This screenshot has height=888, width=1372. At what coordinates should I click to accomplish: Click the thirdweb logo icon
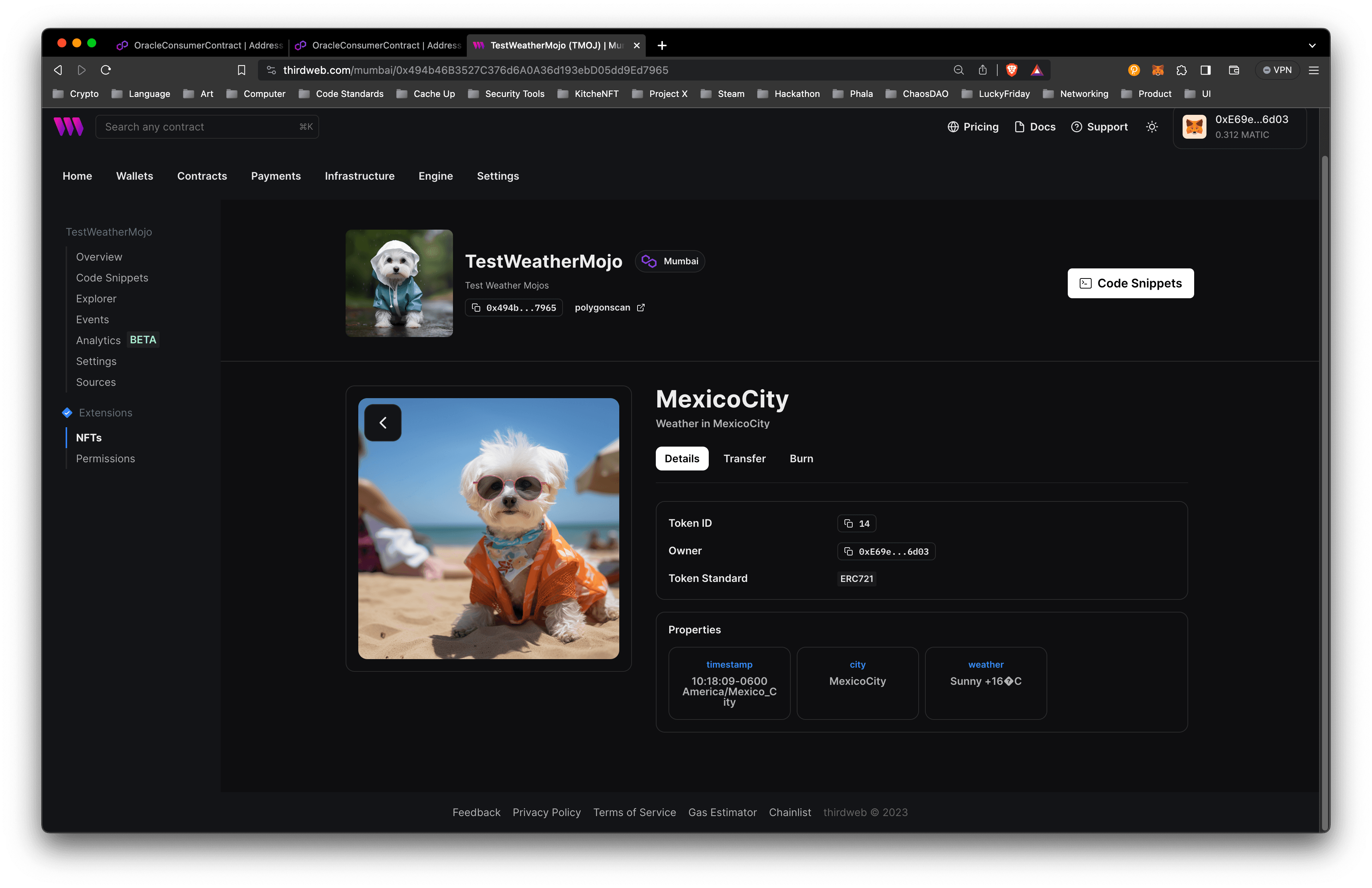coord(69,127)
